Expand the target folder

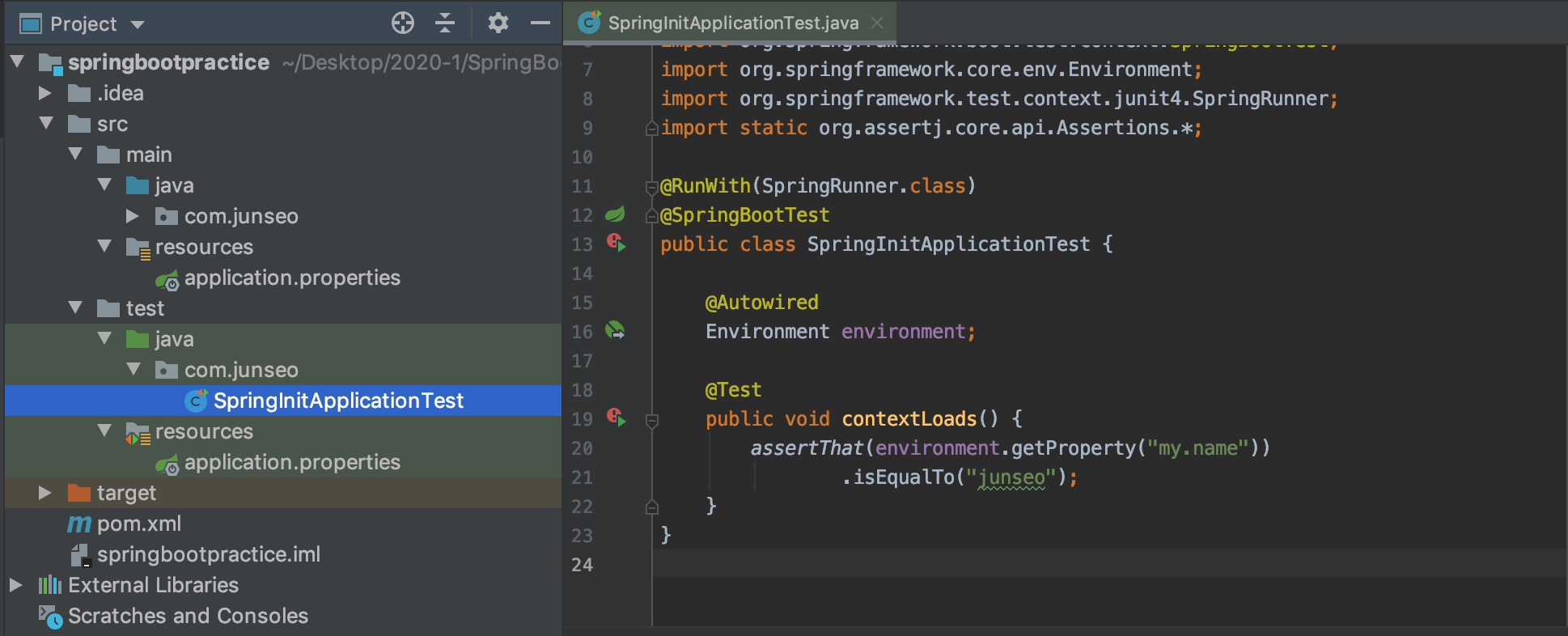(x=45, y=493)
